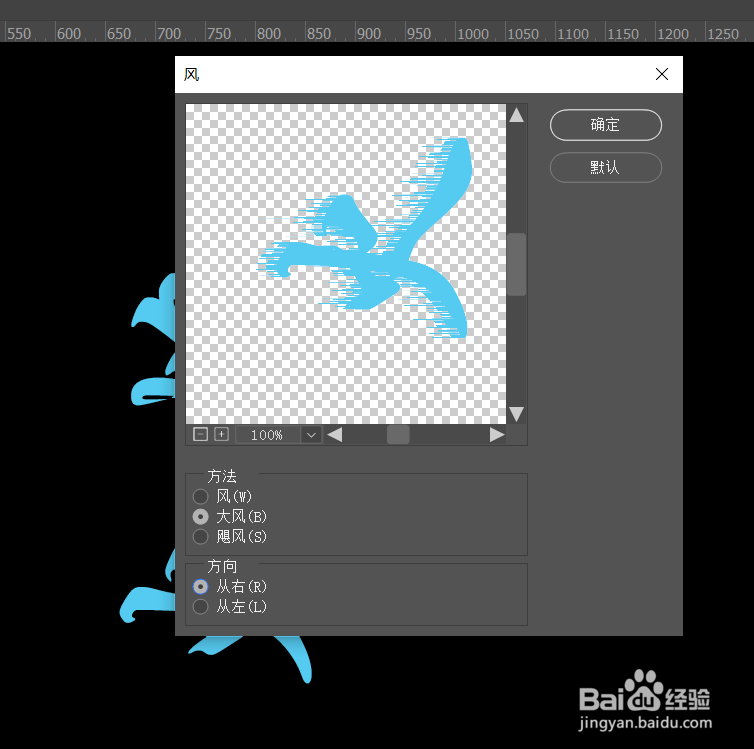Confirm with the 确定 button

click(605, 125)
